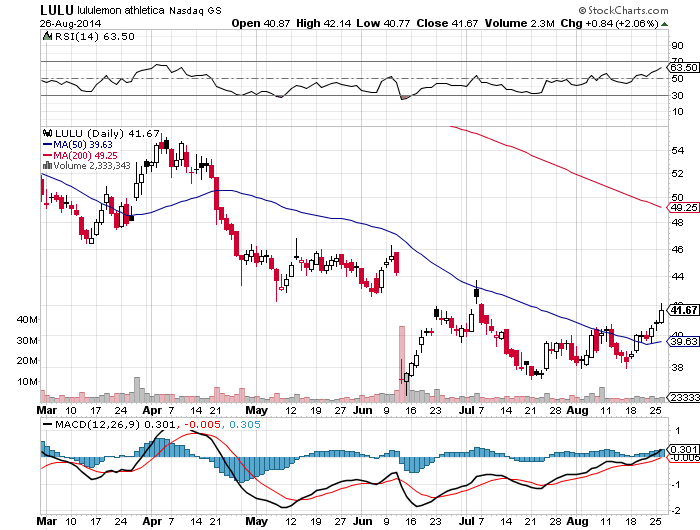Click the 30 level on the RSI axis
700x530 pixels.
[677, 96]
